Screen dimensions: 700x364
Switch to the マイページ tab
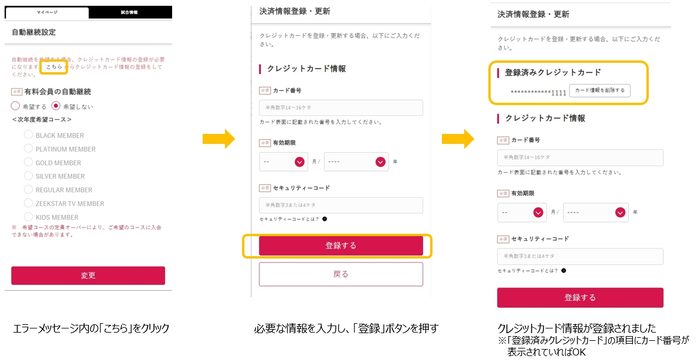click(x=47, y=13)
